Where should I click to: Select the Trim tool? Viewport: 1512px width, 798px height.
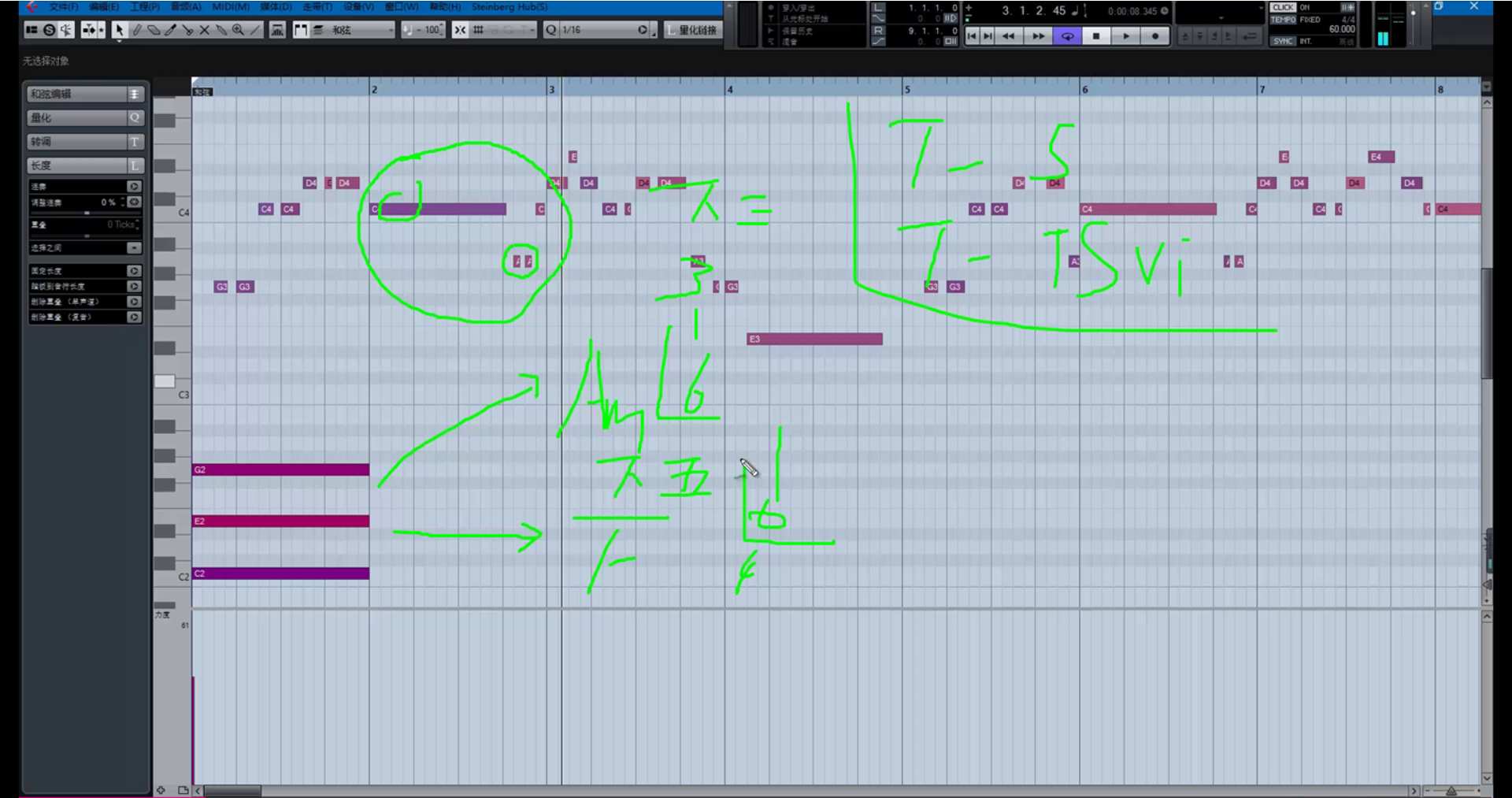(170, 30)
